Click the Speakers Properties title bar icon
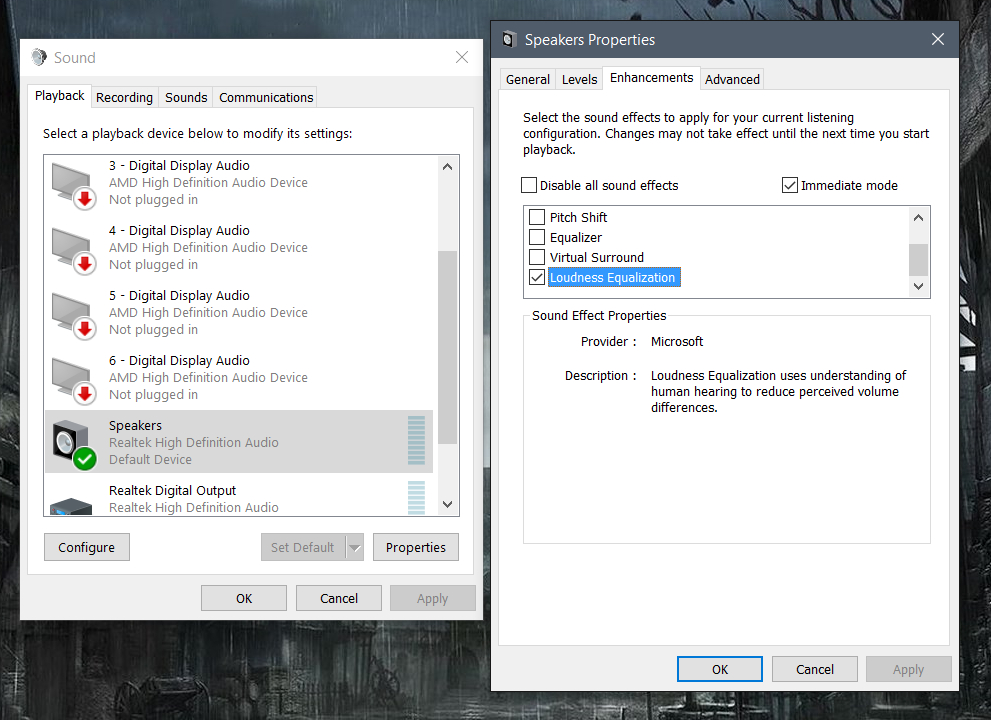 click(x=509, y=40)
